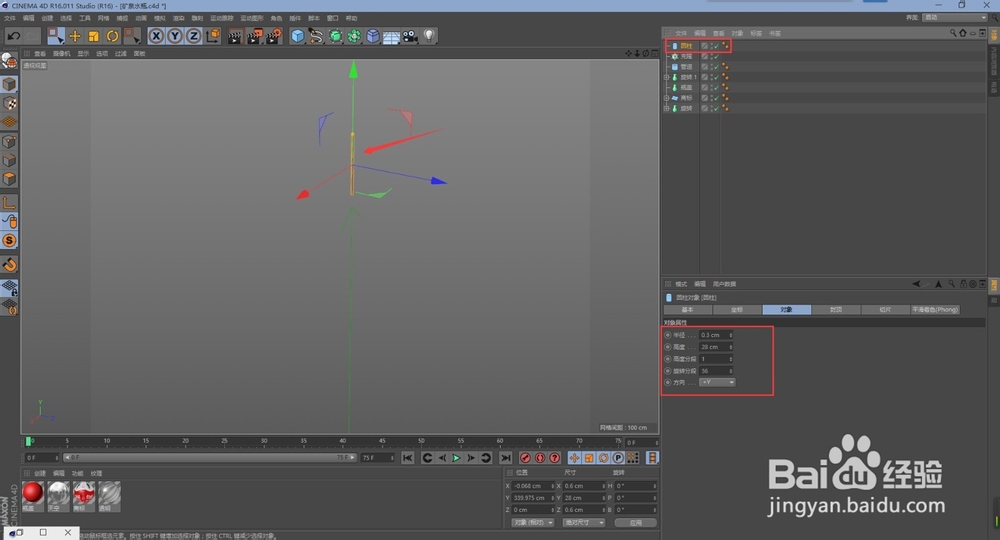Open the 绝对尺寸 size mode dropdown
Screen dimensions: 1000x540
pyautogui.click(x=584, y=523)
